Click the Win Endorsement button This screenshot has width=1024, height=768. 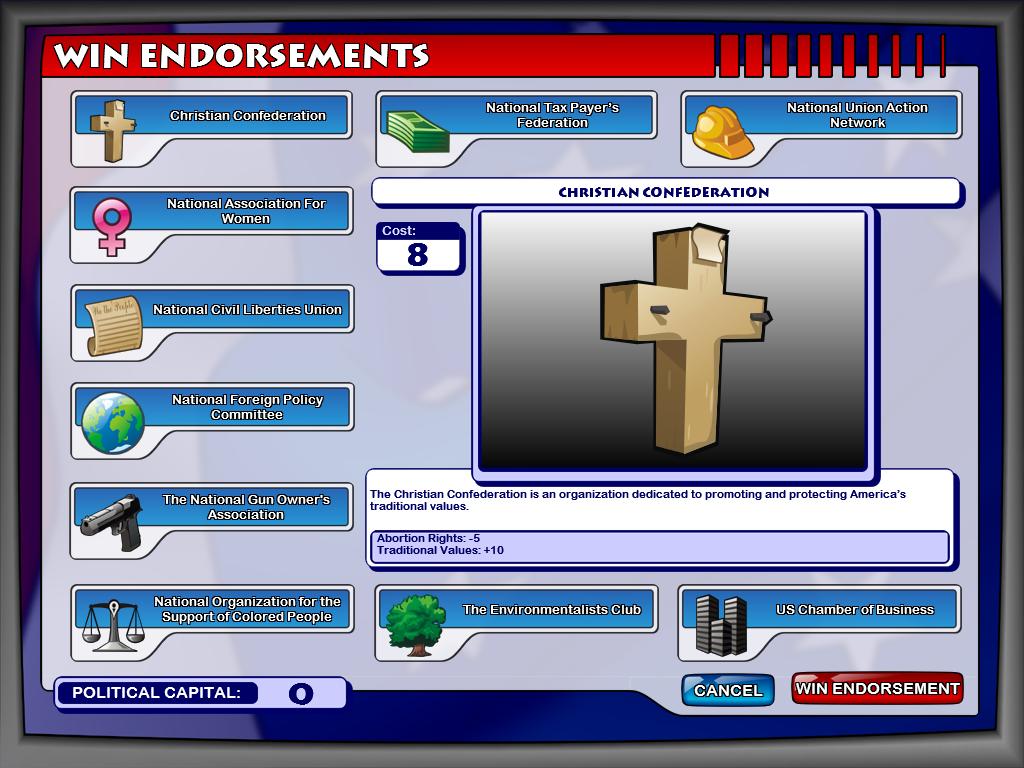pos(877,688)
